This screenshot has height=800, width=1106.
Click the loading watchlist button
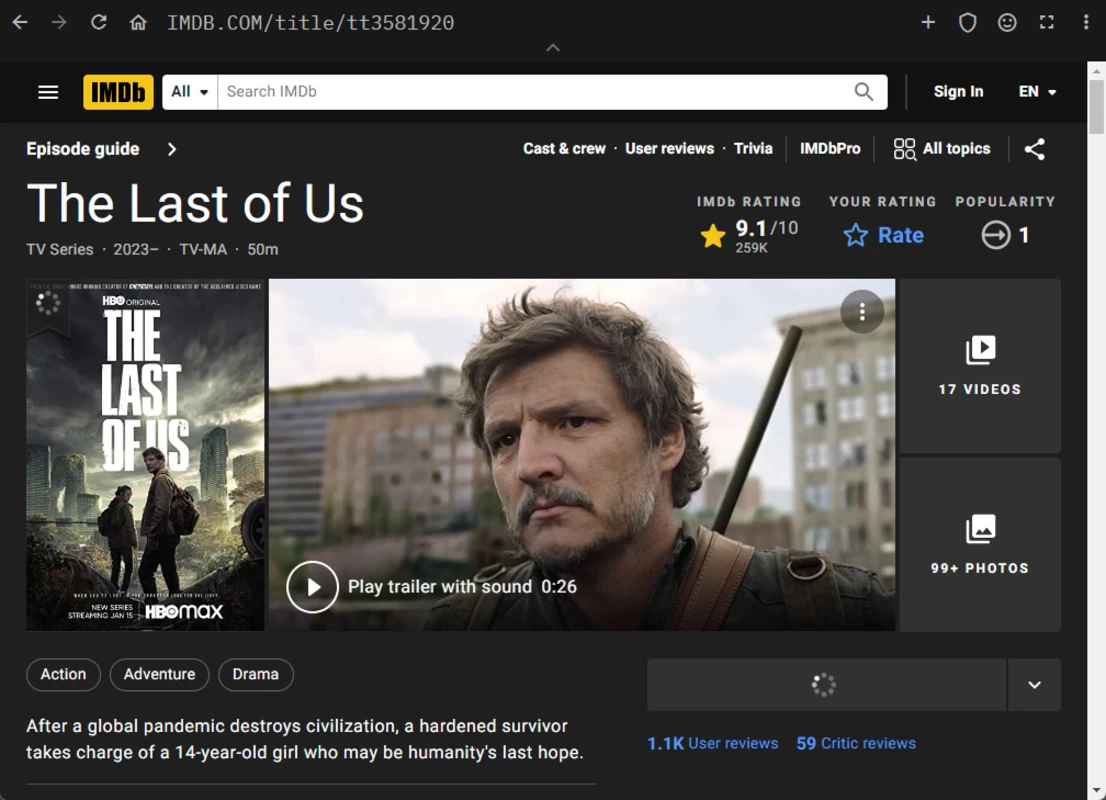[826, 684]
